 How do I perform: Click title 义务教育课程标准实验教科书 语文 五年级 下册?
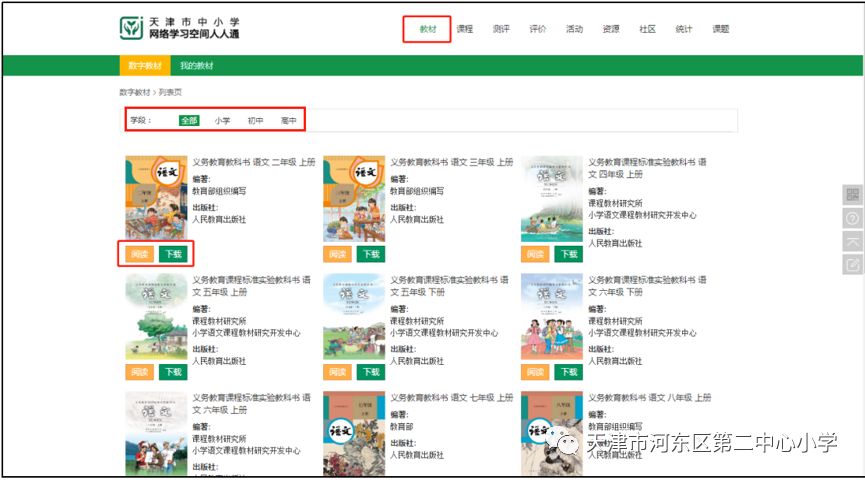[450, 286]
